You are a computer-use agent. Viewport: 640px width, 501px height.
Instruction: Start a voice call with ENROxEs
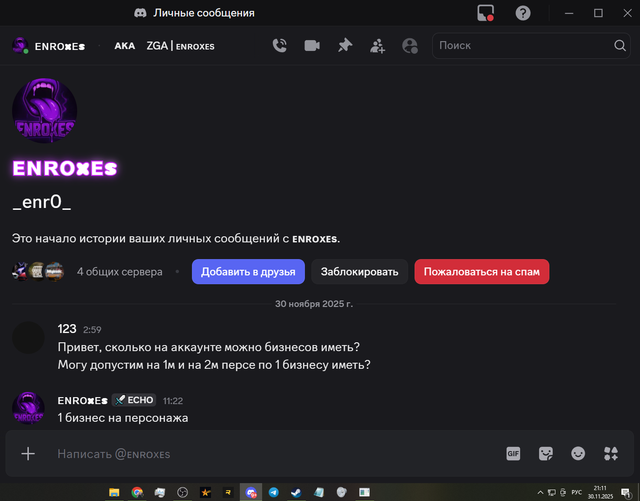[280, 45]
